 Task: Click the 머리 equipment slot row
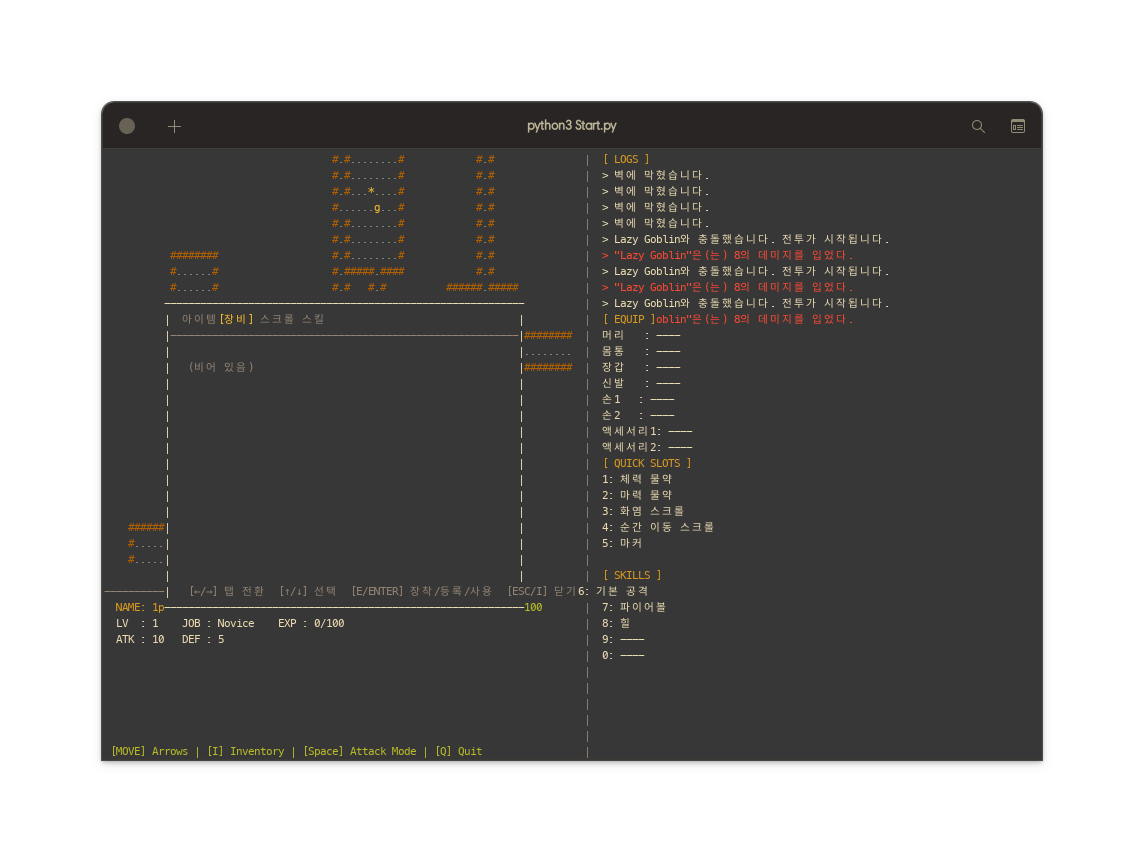point(640,335)
